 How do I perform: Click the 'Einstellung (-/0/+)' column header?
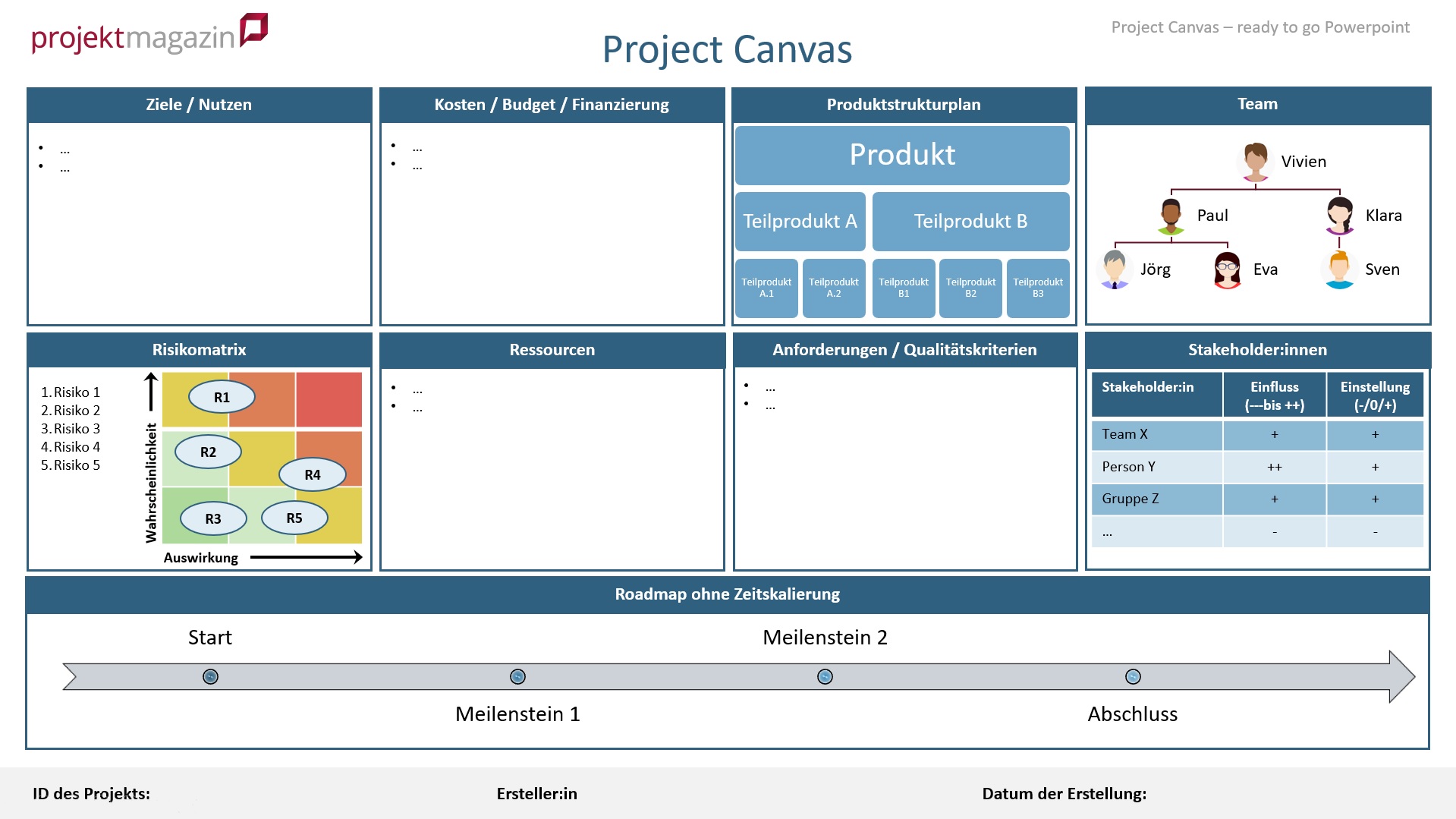1375,395
